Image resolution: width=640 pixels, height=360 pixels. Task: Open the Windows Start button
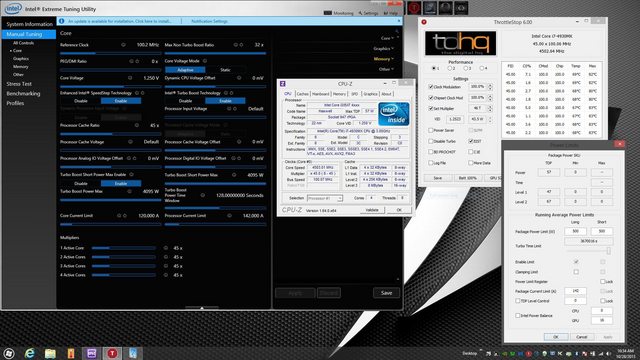(x=9, y=353)
